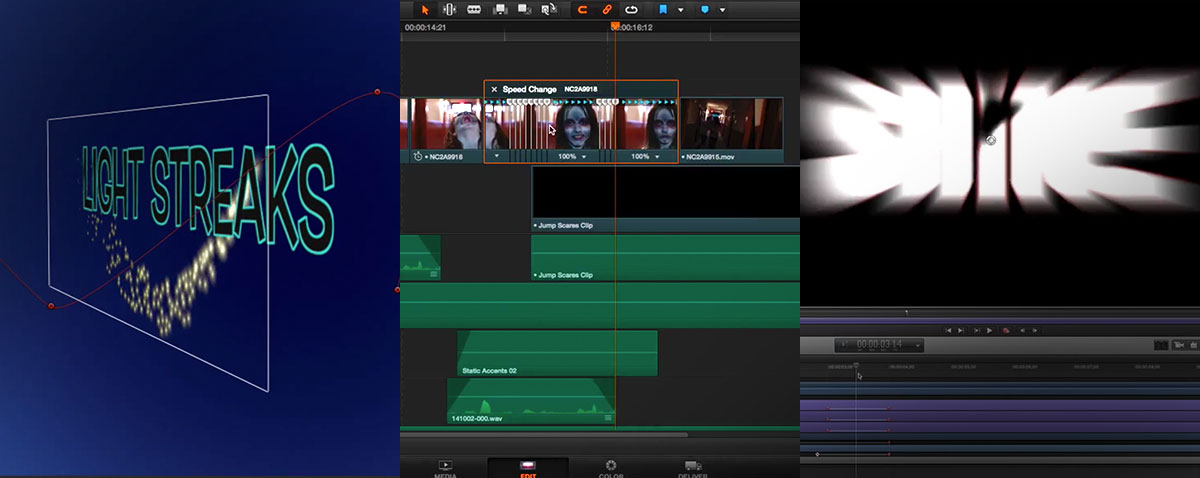
Task: Close the Speed Change overlay
Action: click(494, 89)
